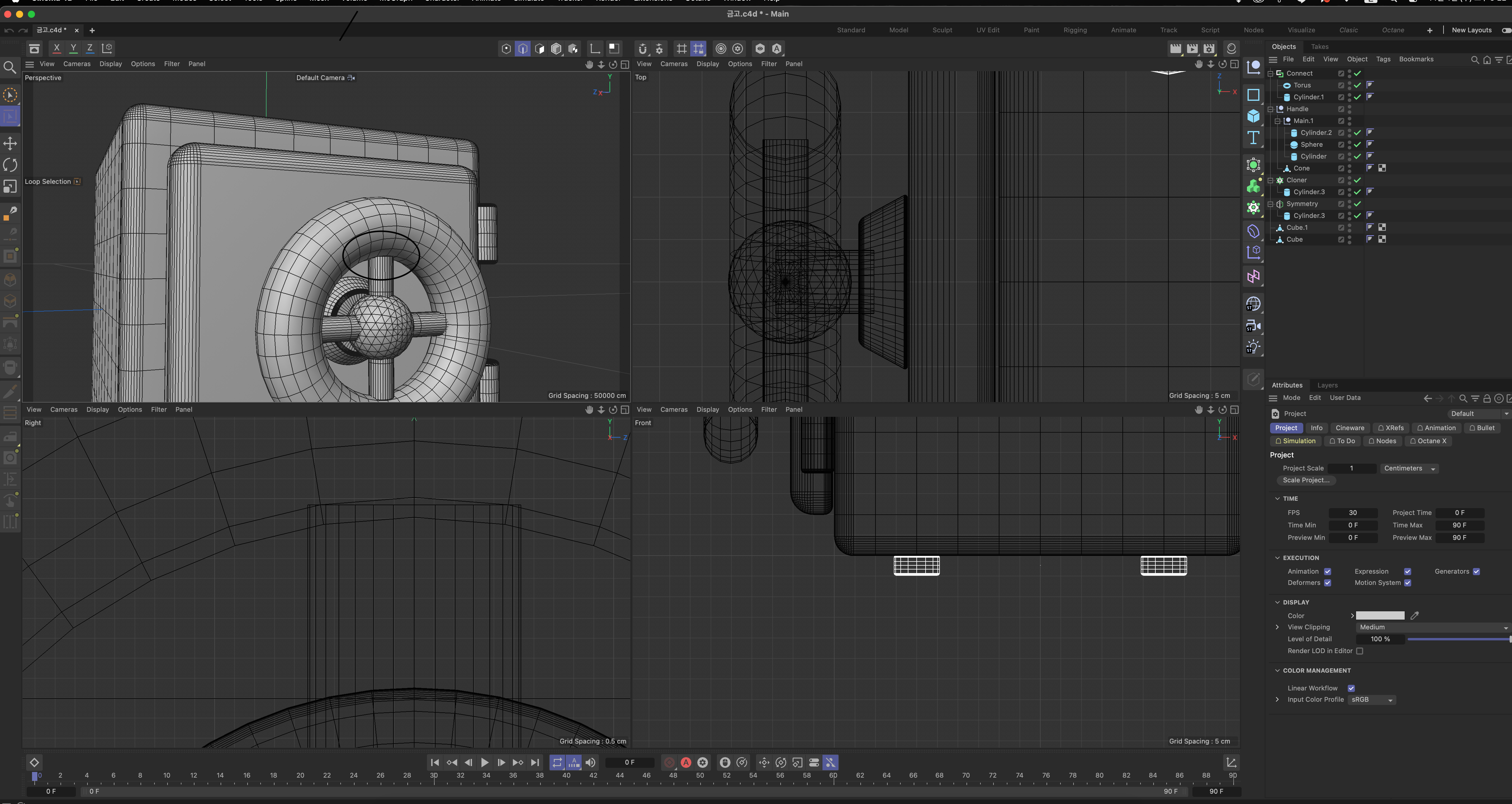
Task: Open the Layers tab
Action: point(1327,385)
